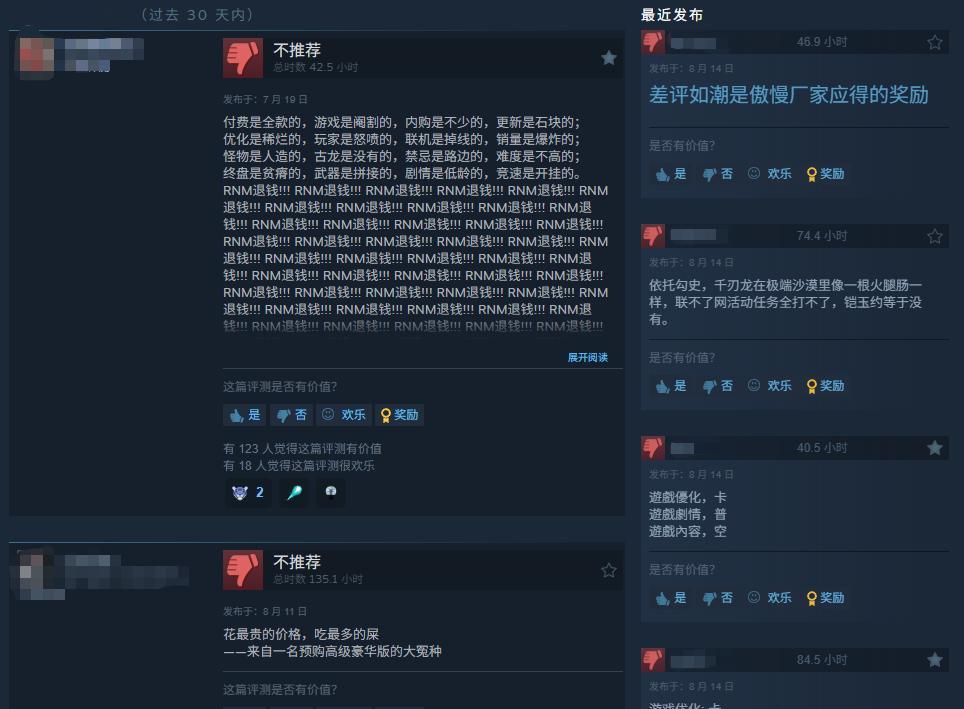The width and height of the screenshot is (964, 709).
Task: Click the star icon on 135.1 hour review
Action: (609, 570)
